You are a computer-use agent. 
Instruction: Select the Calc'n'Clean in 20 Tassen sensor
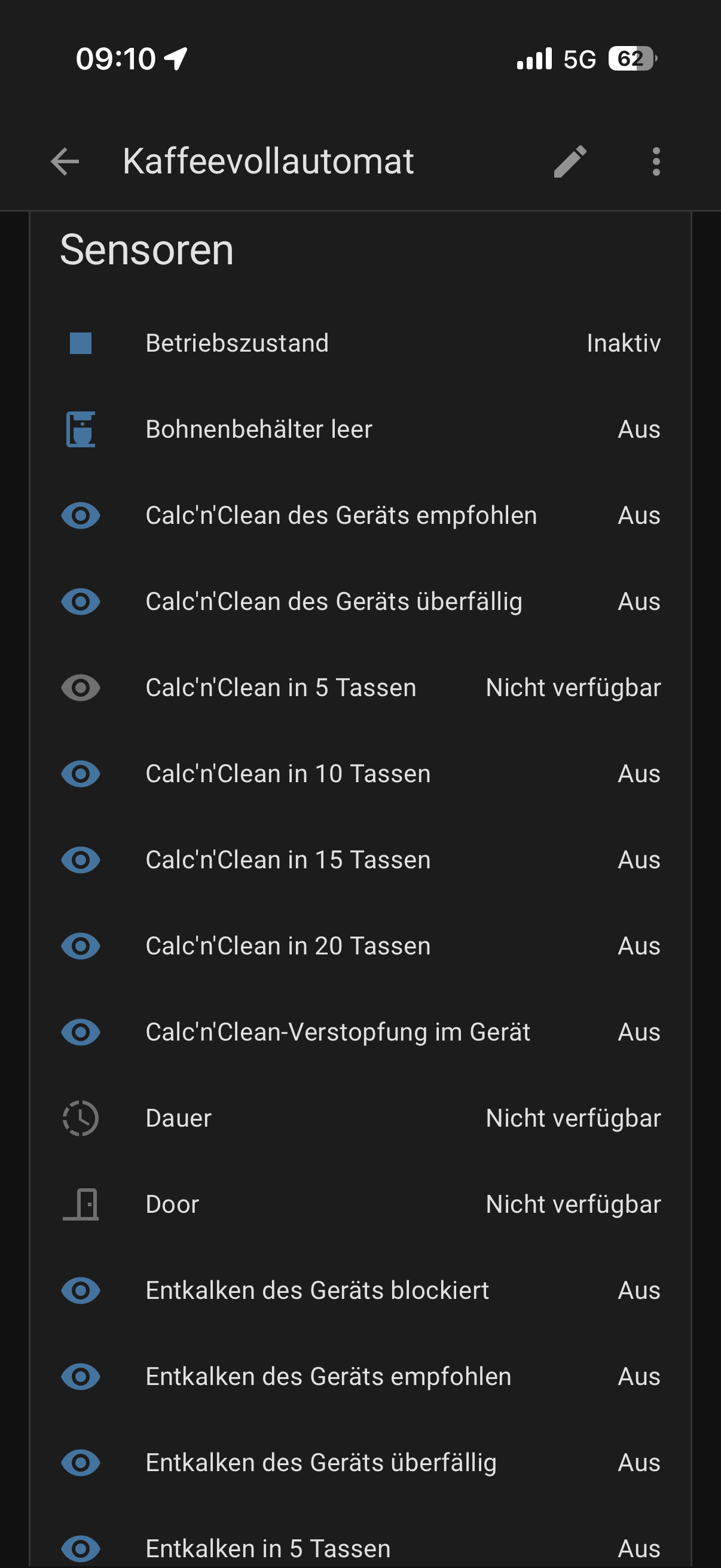point(360,946)
